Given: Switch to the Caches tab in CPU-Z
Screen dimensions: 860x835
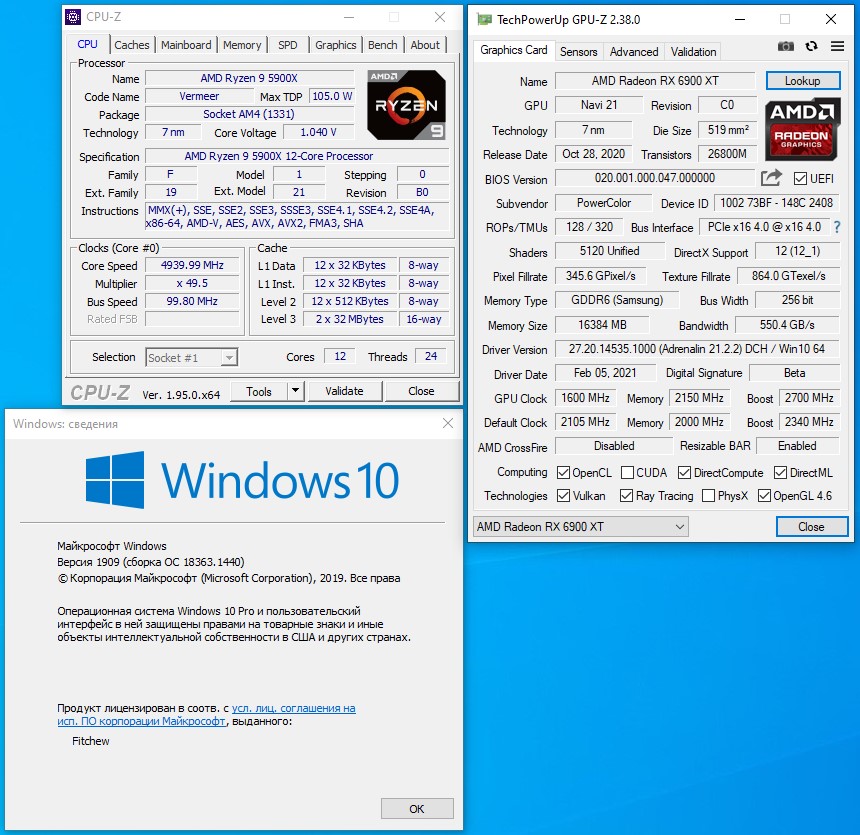Looking at the screenshot, I should tap(132, 45).
